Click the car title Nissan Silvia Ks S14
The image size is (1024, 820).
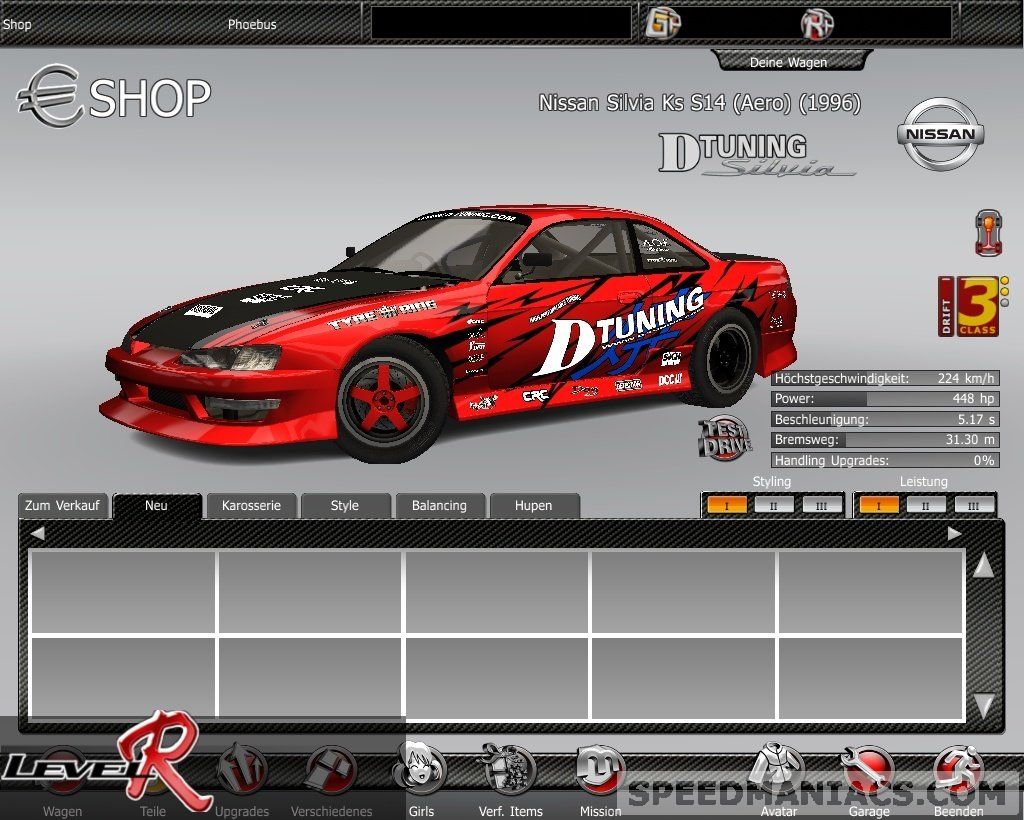(699, 103)
